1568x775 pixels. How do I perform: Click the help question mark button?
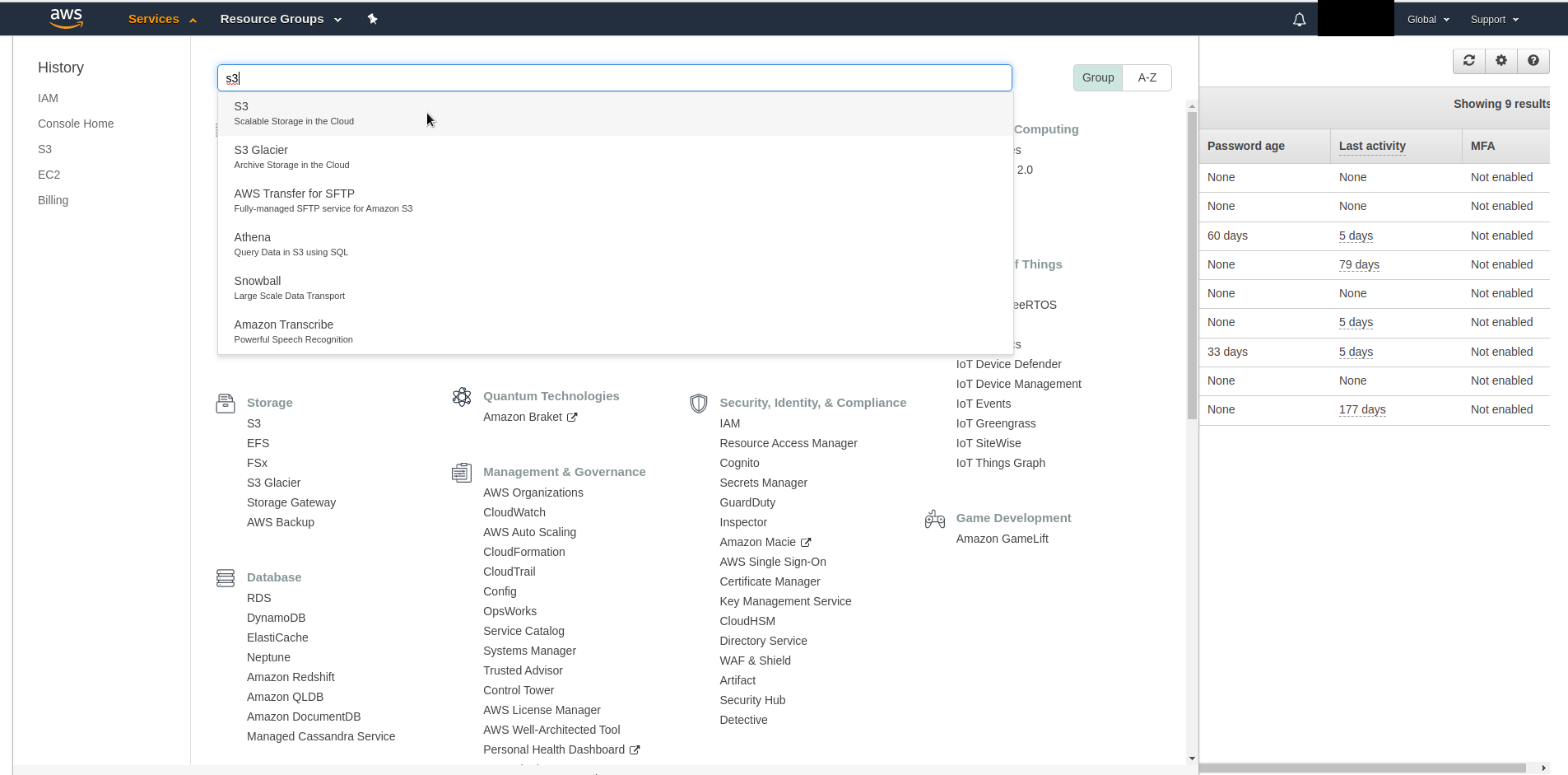click(x=1533, y=60)
